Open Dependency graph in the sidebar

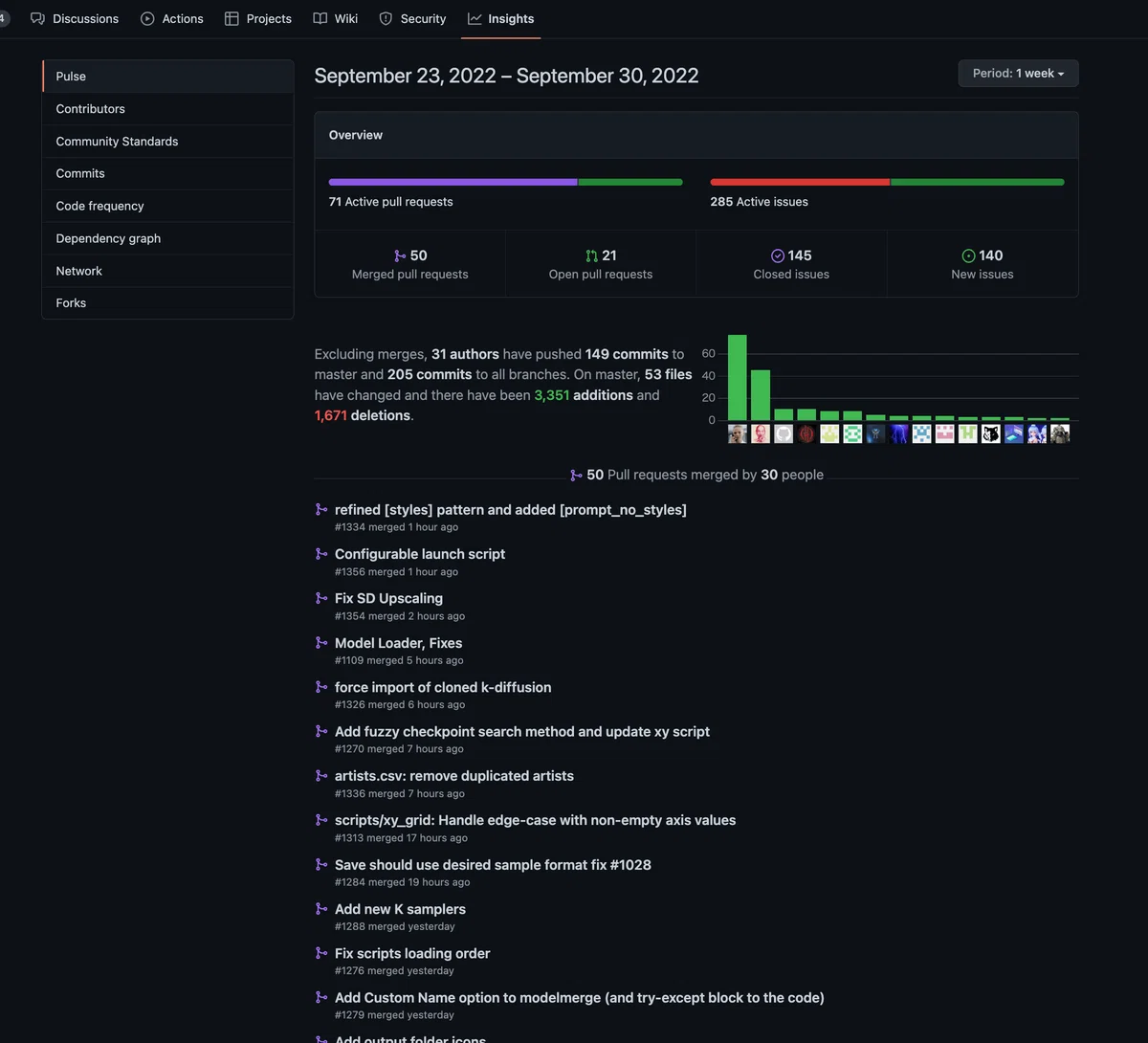pos(167,238)
